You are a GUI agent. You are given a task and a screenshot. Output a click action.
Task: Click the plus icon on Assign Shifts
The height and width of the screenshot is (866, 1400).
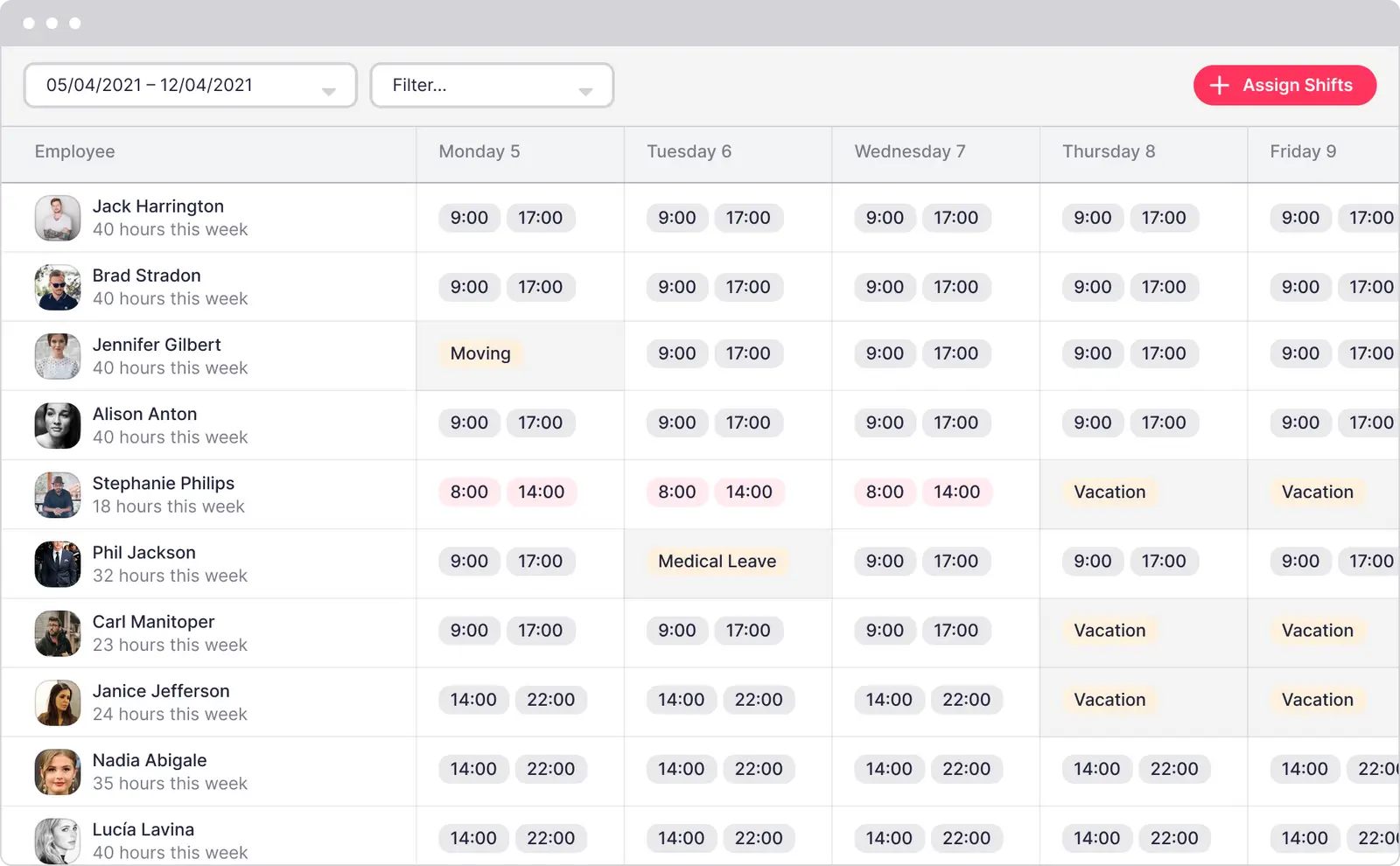pos(1219,85)
